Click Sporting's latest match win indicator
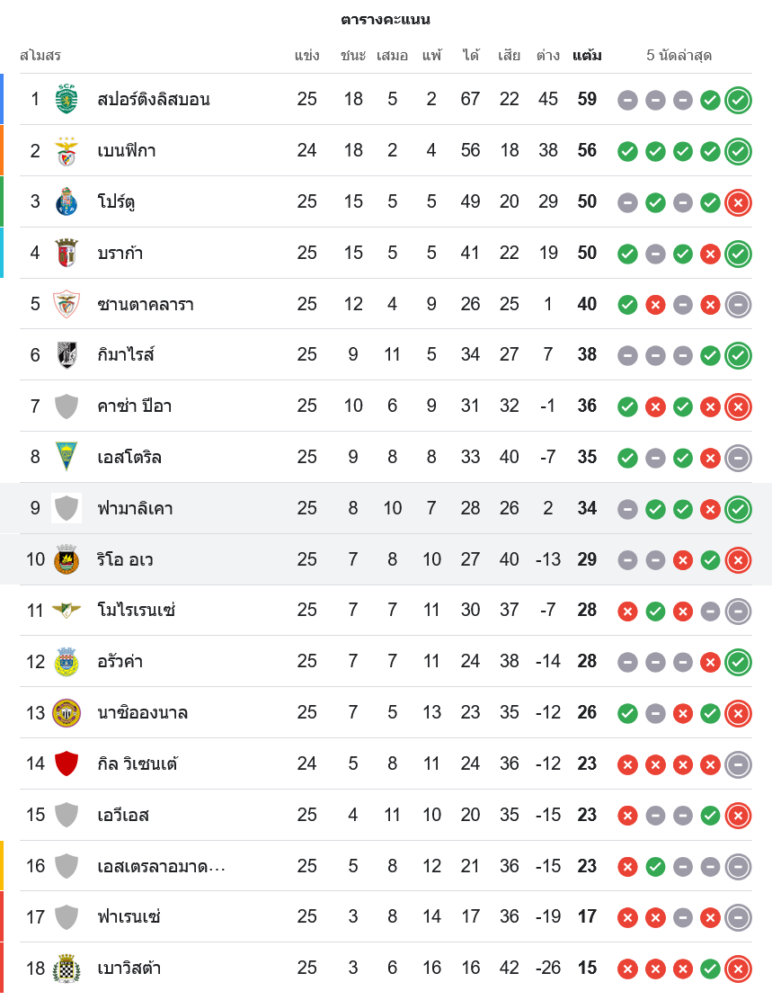The image size is (772, 1000). tap(738, 100)
